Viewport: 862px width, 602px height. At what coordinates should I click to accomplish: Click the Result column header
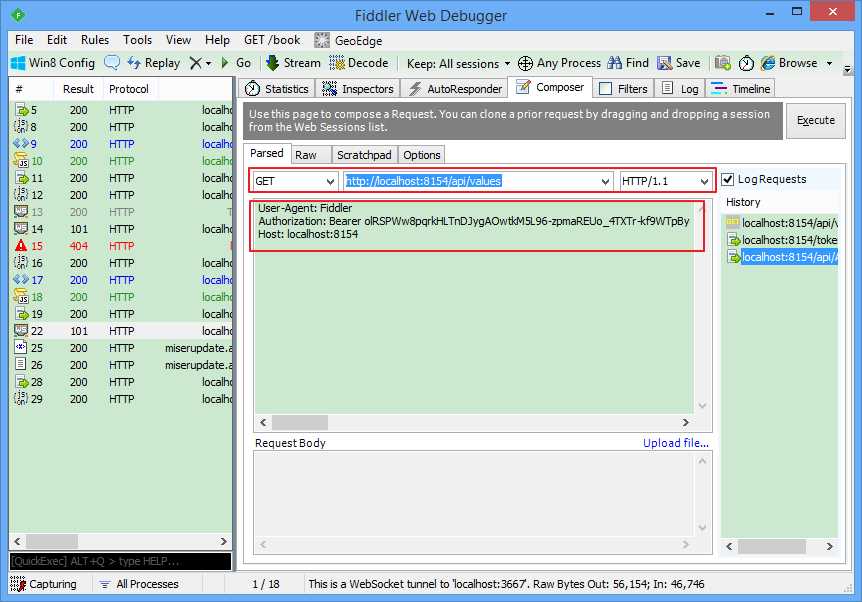point(78,89)
